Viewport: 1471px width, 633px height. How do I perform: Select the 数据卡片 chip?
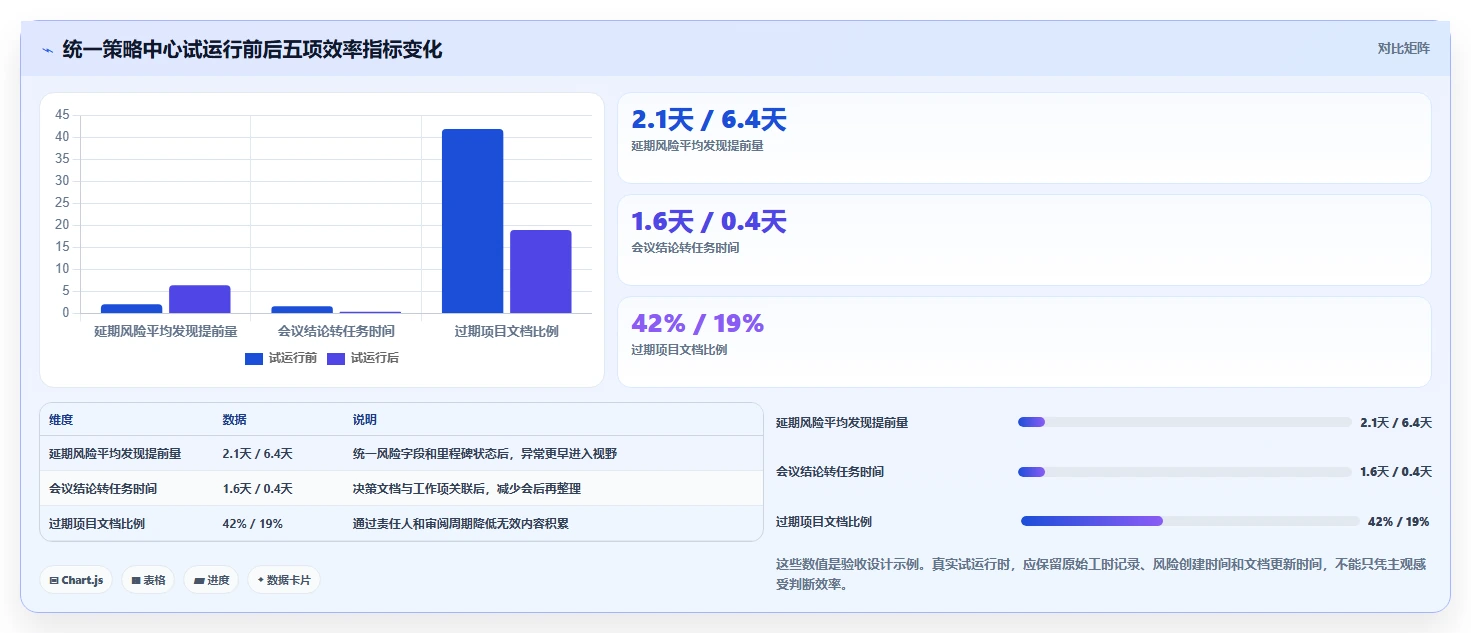(x=284, y=580)
